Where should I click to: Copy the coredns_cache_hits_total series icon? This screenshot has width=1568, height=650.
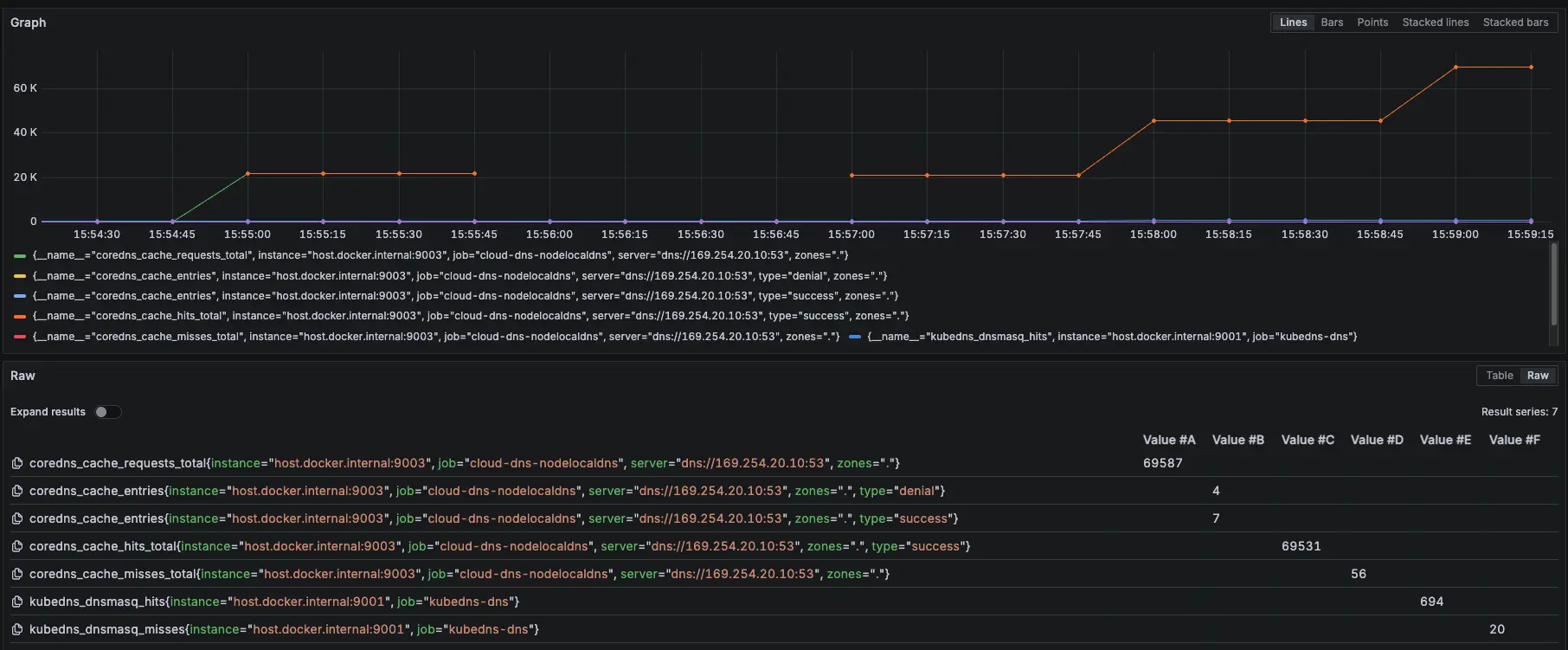click(x=16, y=546)
